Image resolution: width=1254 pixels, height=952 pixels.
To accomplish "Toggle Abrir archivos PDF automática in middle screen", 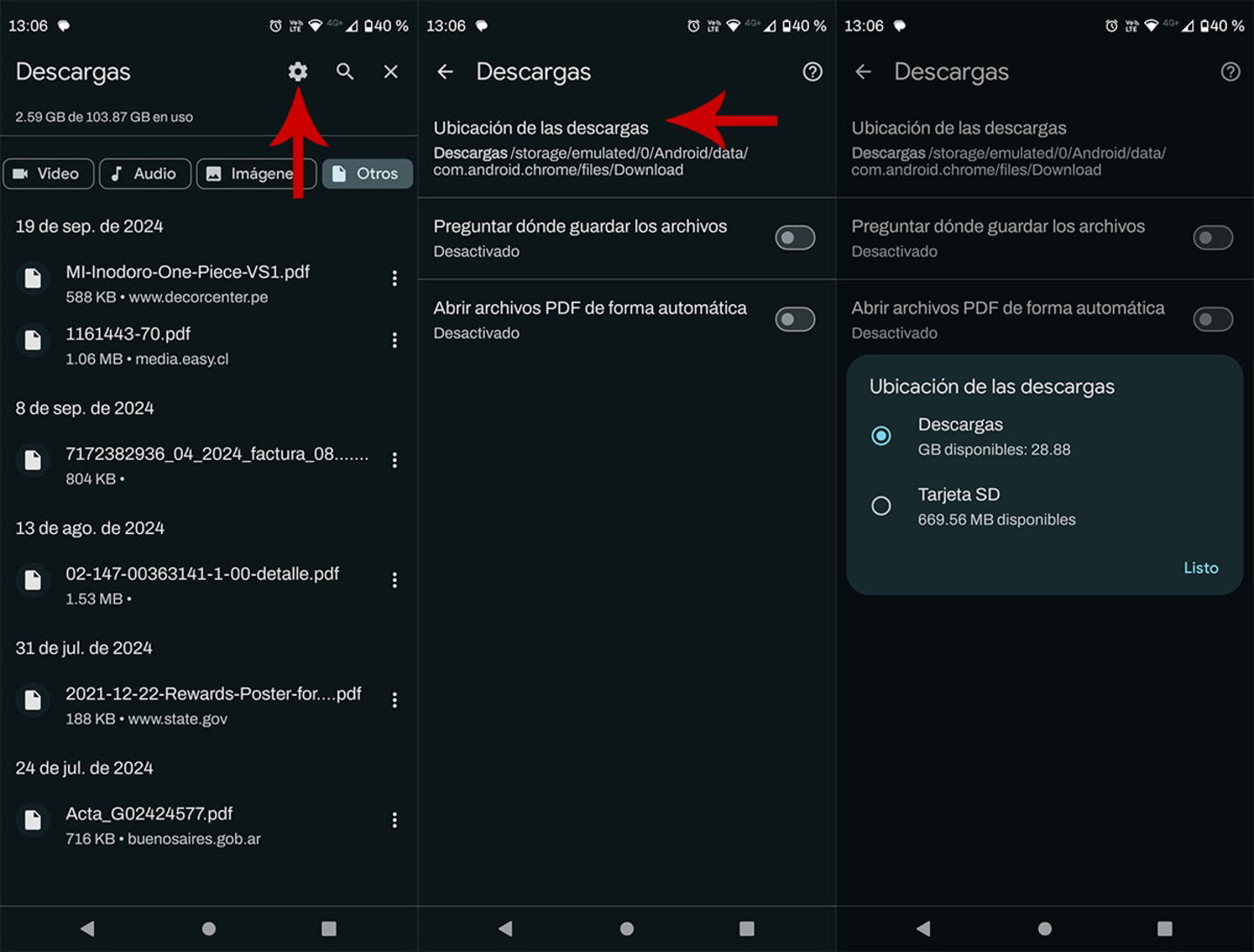I will (795, 320).
